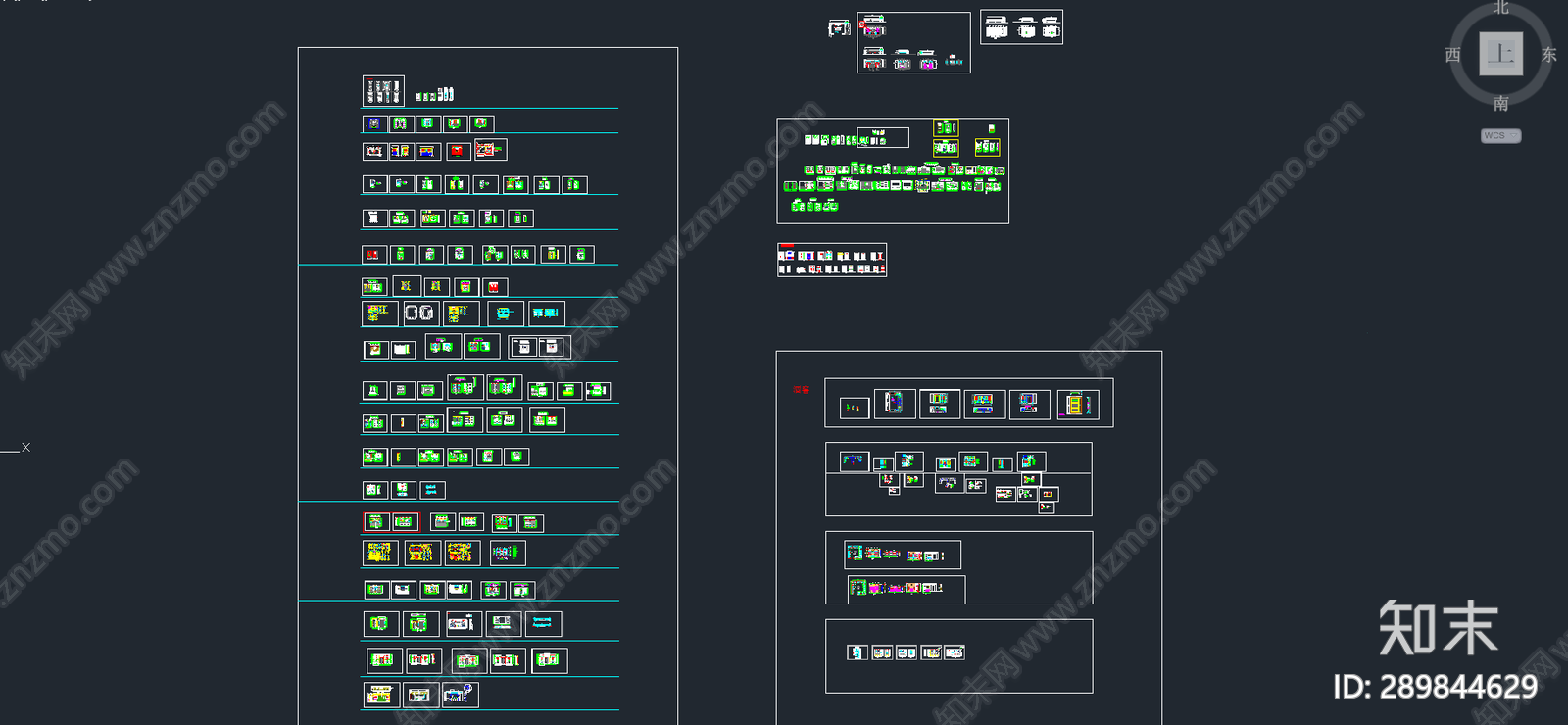Choose the 南 (south) compass direction
Image resolution: width=1568 pixels, height=725 pixels.
pos(1500,103)
